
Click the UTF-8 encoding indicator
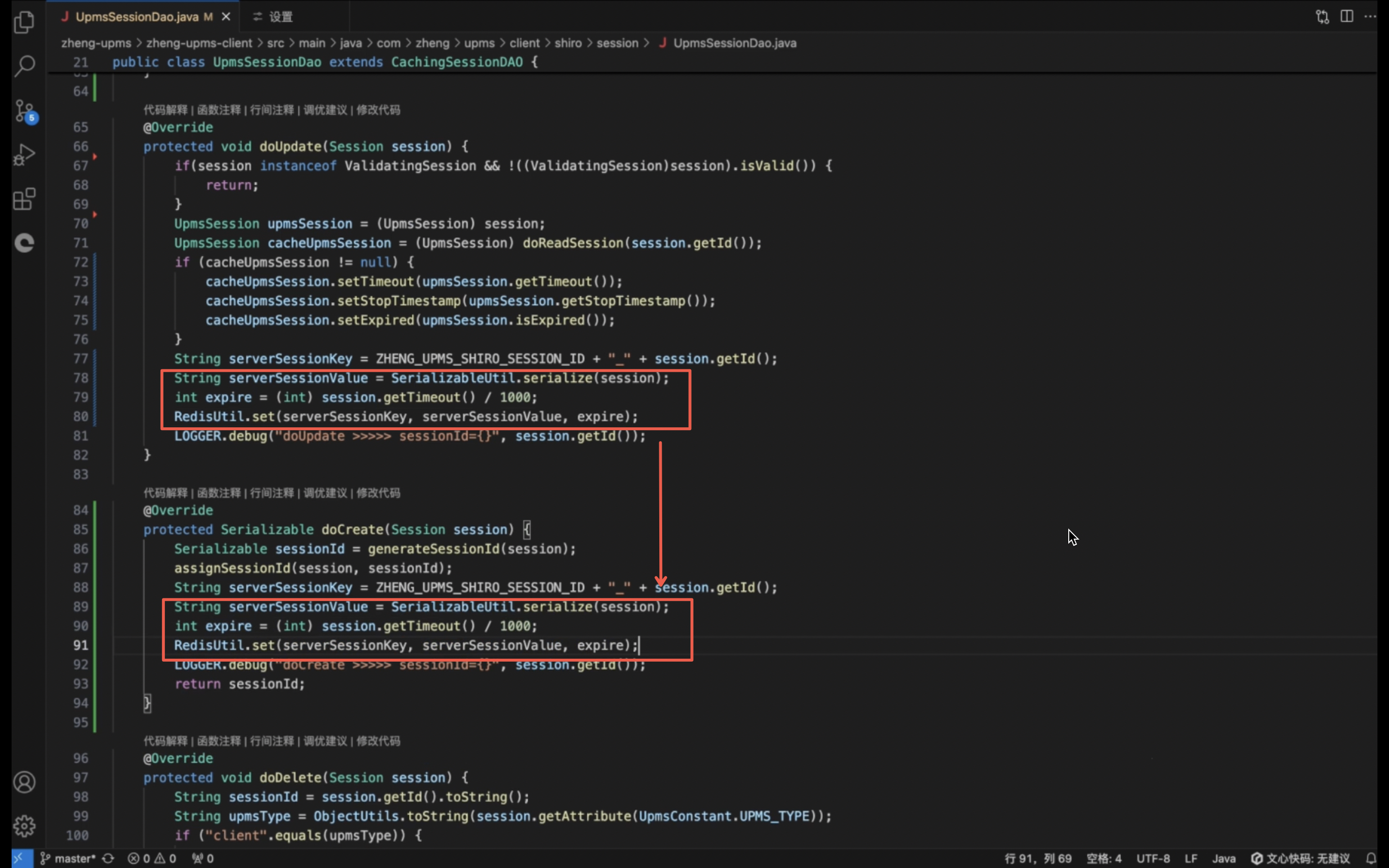pos(1153,858)
